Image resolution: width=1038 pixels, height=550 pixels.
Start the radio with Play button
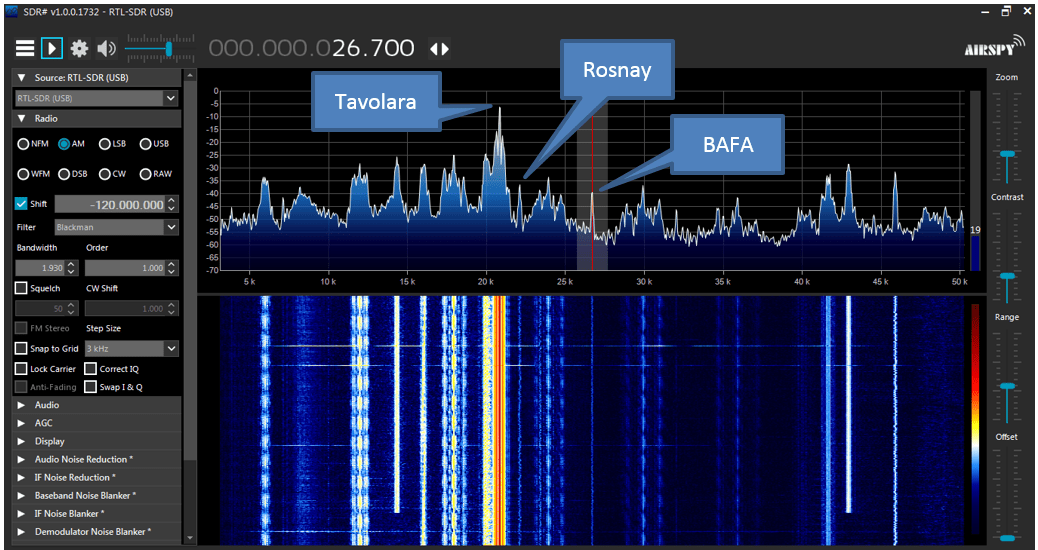(x=52, y=48)
